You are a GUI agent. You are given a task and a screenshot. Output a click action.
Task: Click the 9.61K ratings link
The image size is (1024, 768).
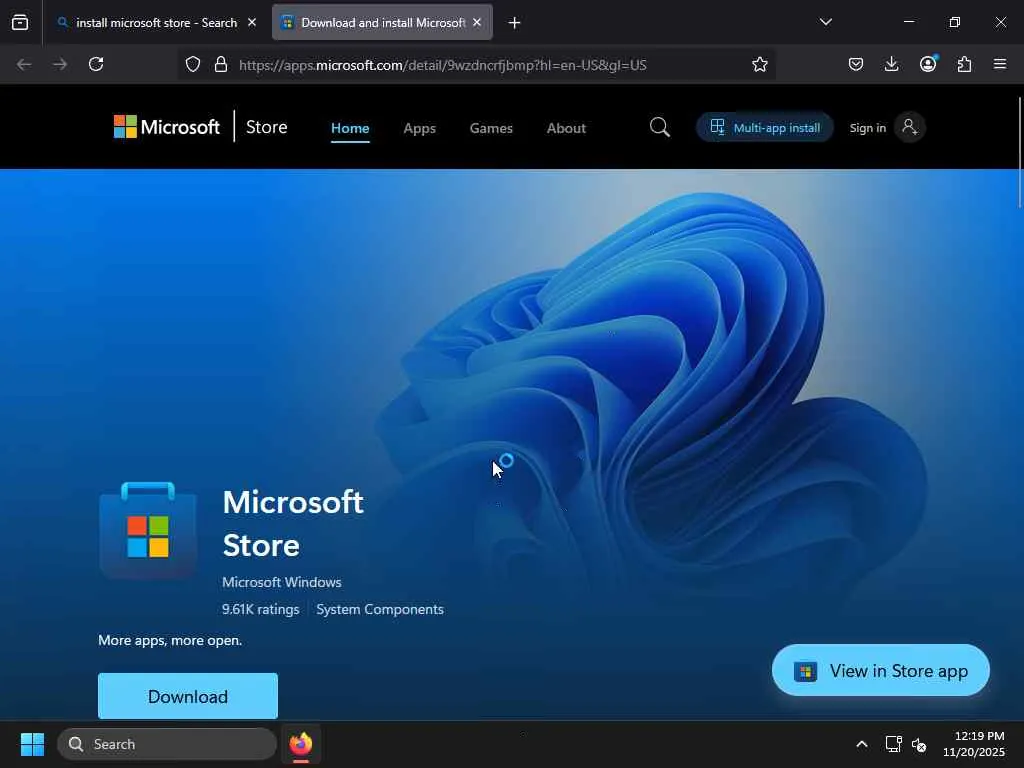click(x=261, y=609)
